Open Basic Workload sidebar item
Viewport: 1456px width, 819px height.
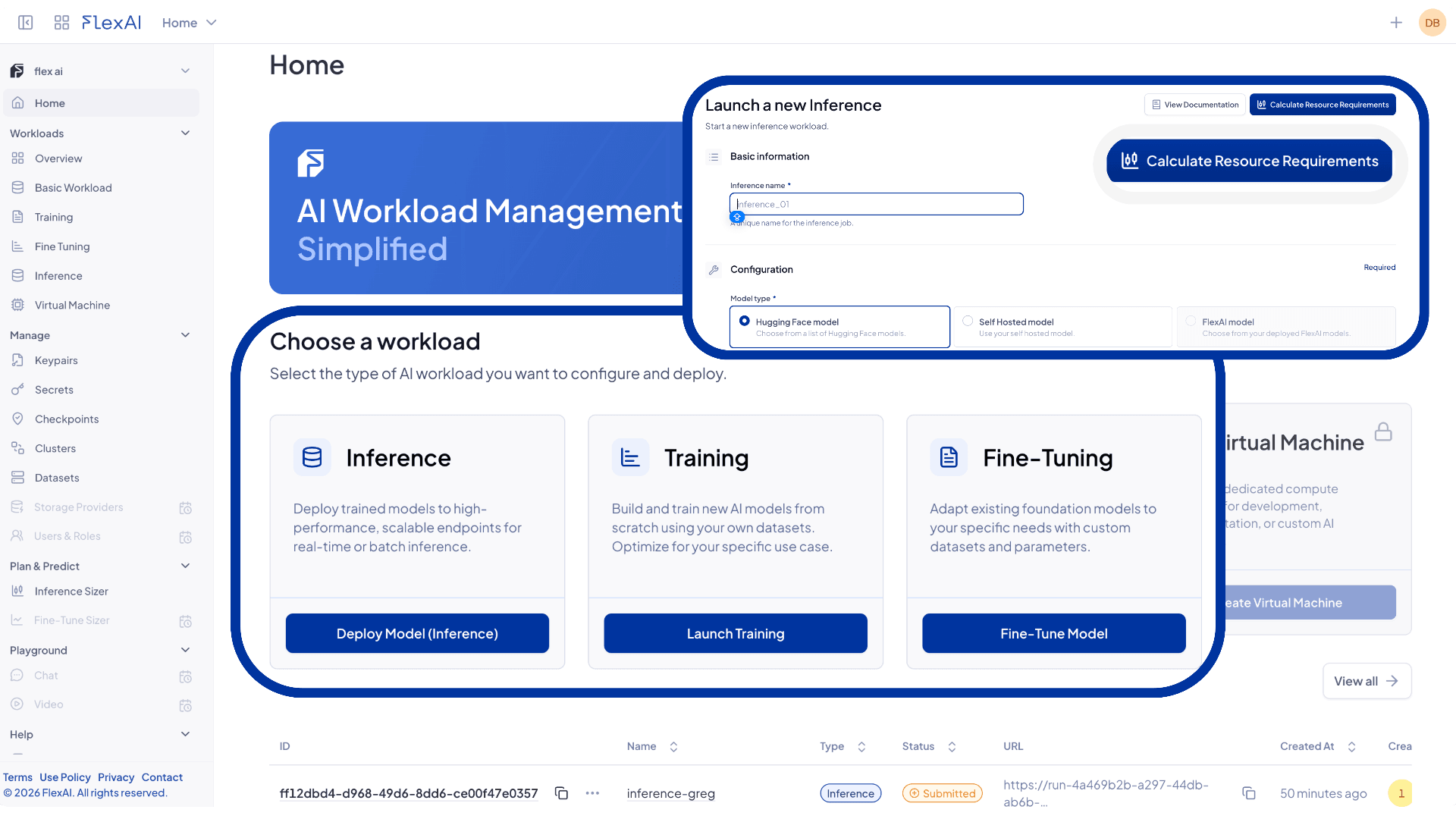73,188
